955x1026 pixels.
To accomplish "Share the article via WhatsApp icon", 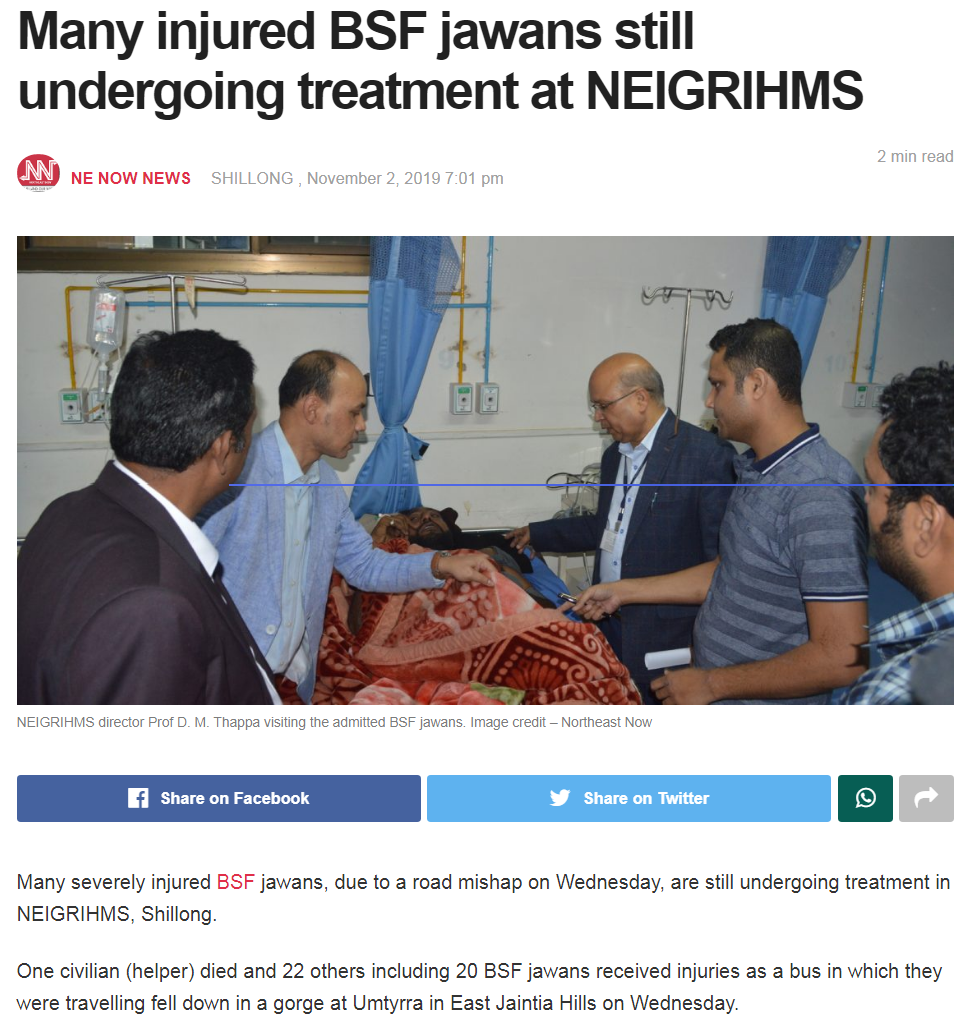I will (x=865, y=798).
